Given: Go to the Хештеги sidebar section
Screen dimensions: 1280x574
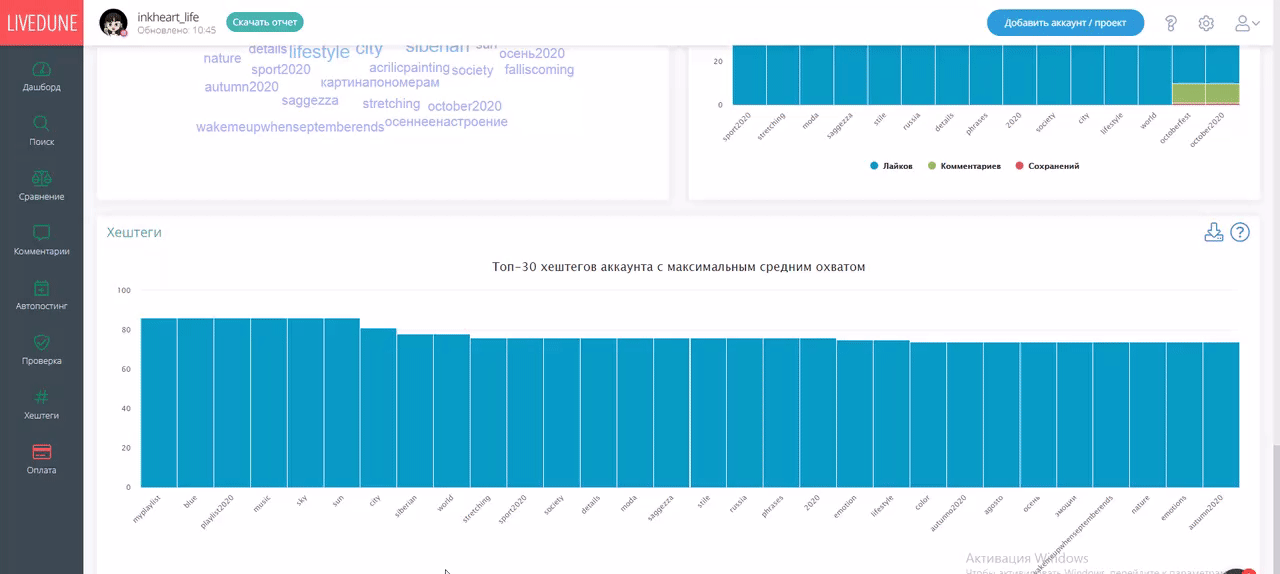Looking at the screenshot, I should click(x=41, y=404).
